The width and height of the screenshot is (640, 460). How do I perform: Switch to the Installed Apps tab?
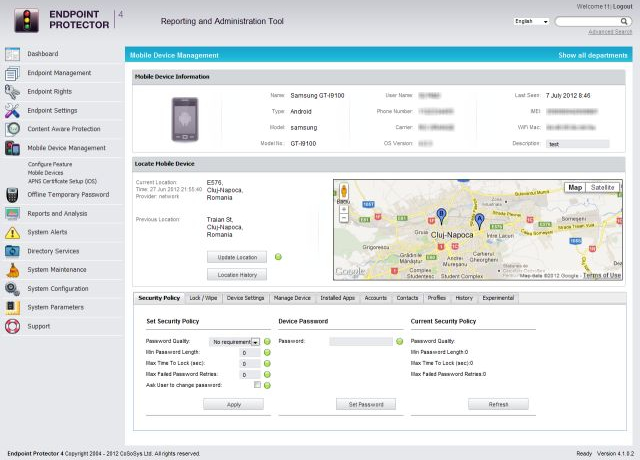click(338, 298)
